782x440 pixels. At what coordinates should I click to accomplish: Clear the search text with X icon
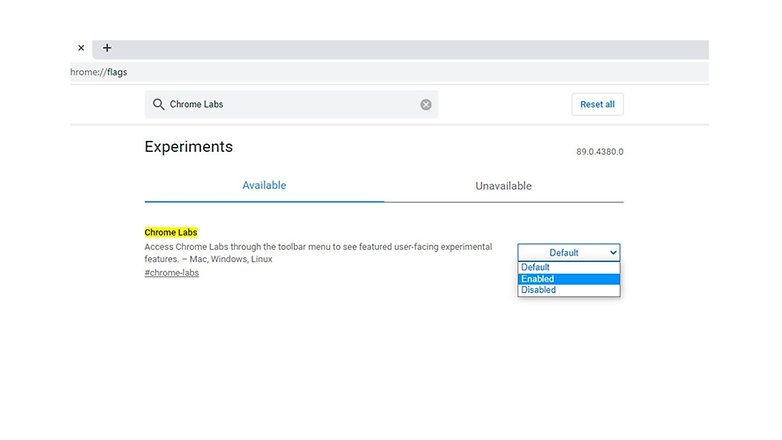(x=425, y=104)
